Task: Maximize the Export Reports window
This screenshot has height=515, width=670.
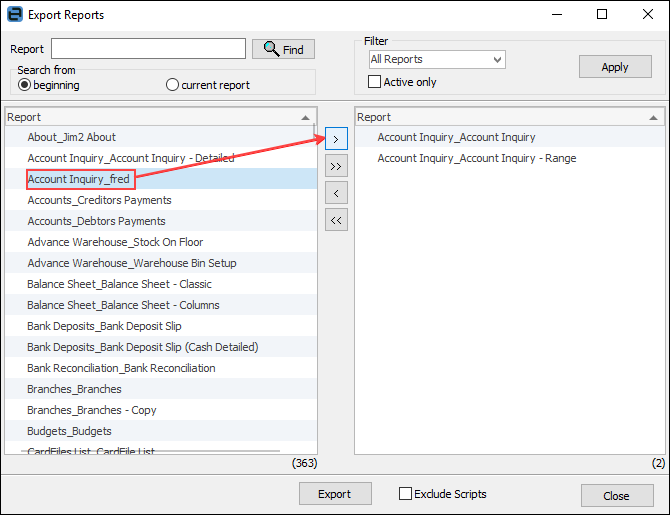Action: 602,14
